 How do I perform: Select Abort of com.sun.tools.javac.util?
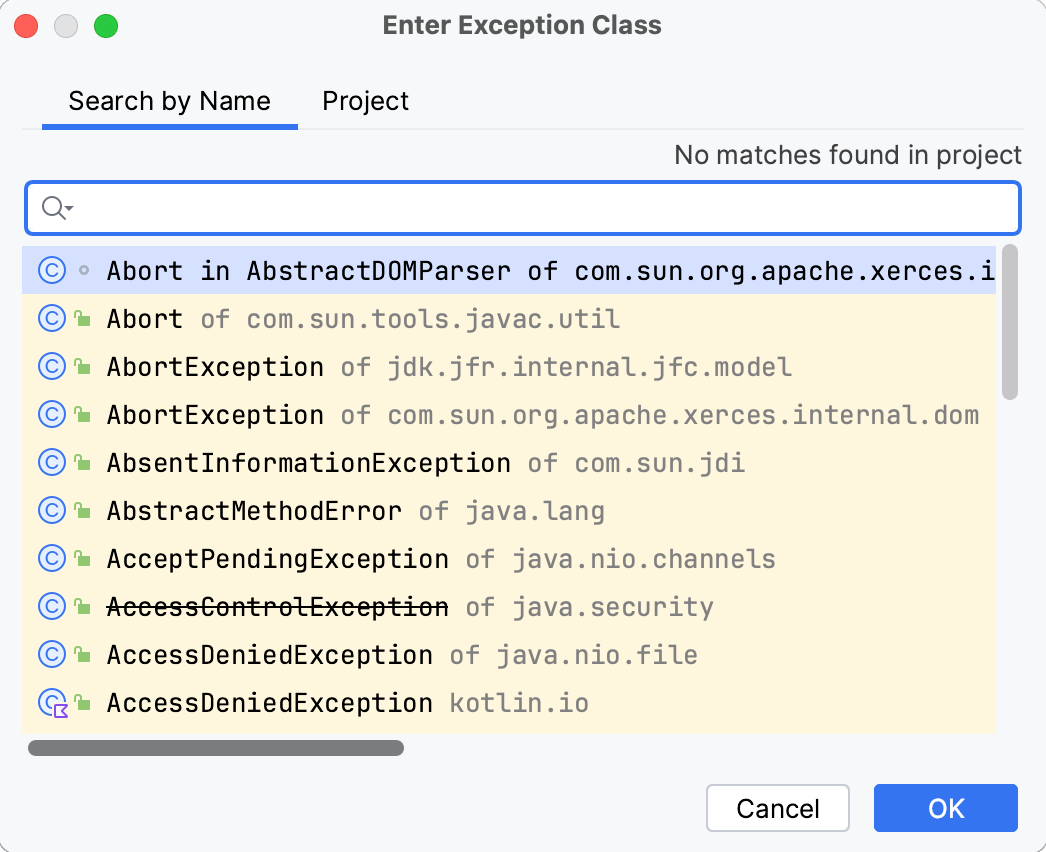(509, 318)
